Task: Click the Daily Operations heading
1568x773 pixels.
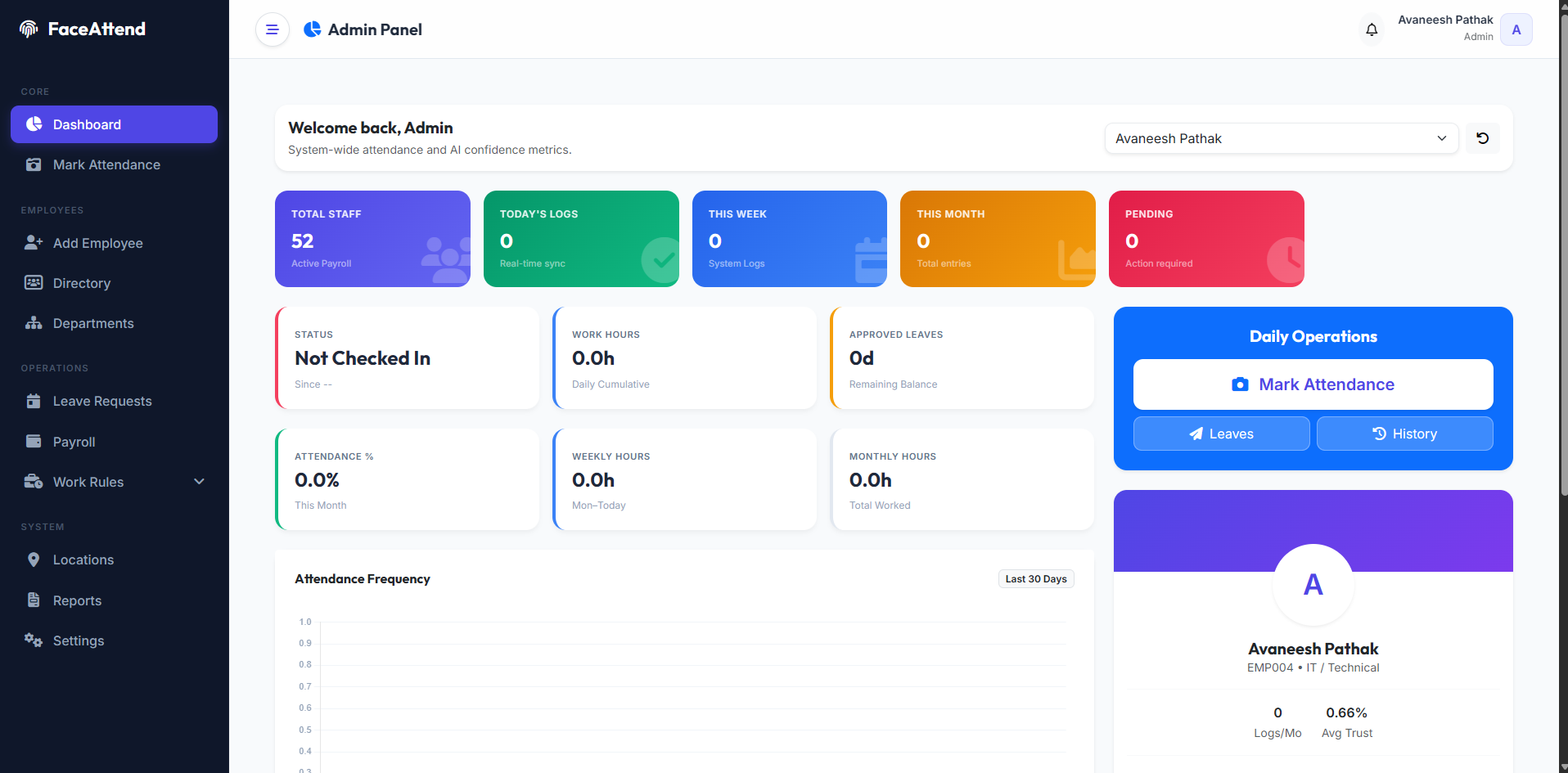Action: coord(1313,336)
